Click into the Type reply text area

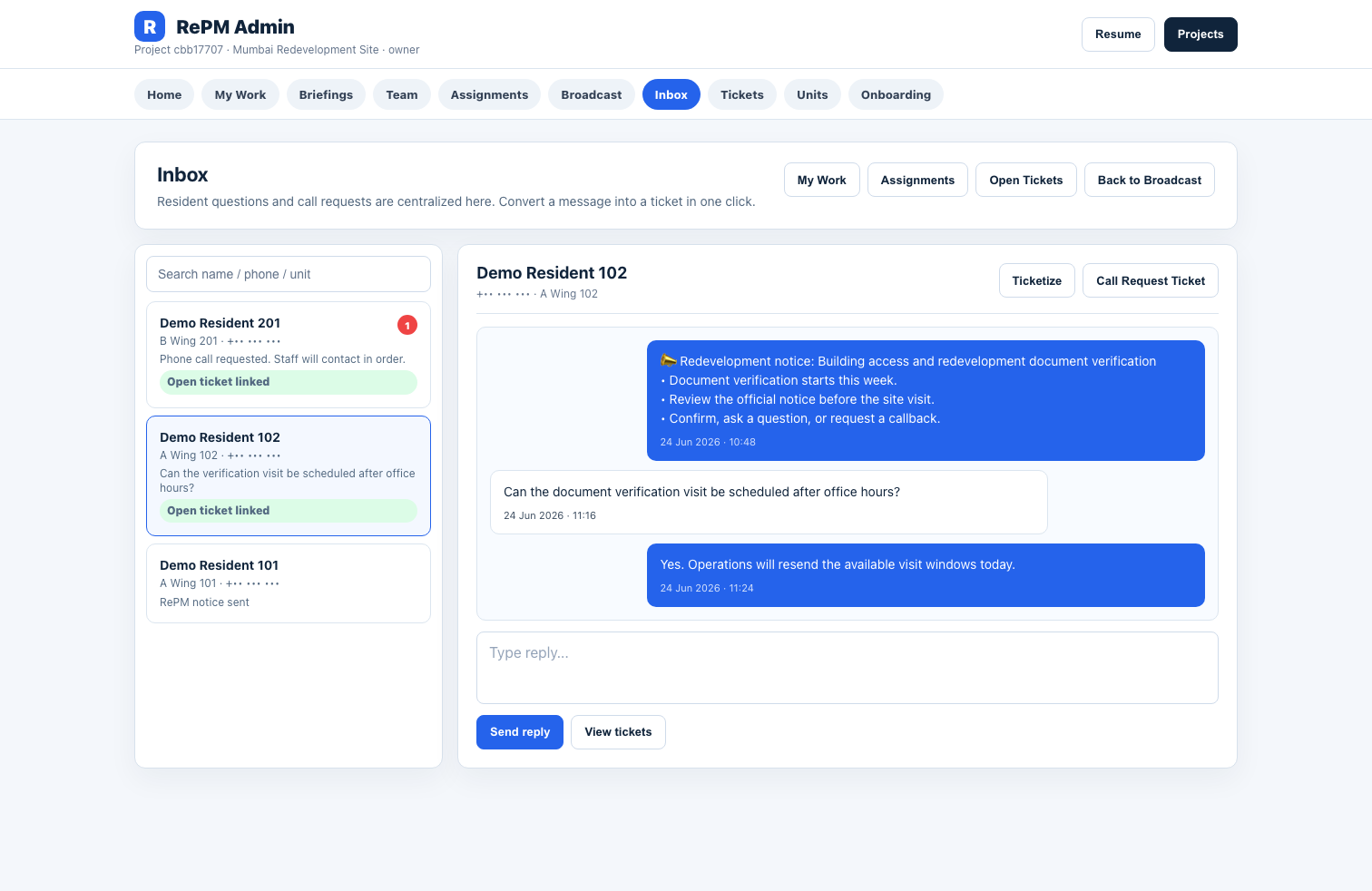click(848, 668)
